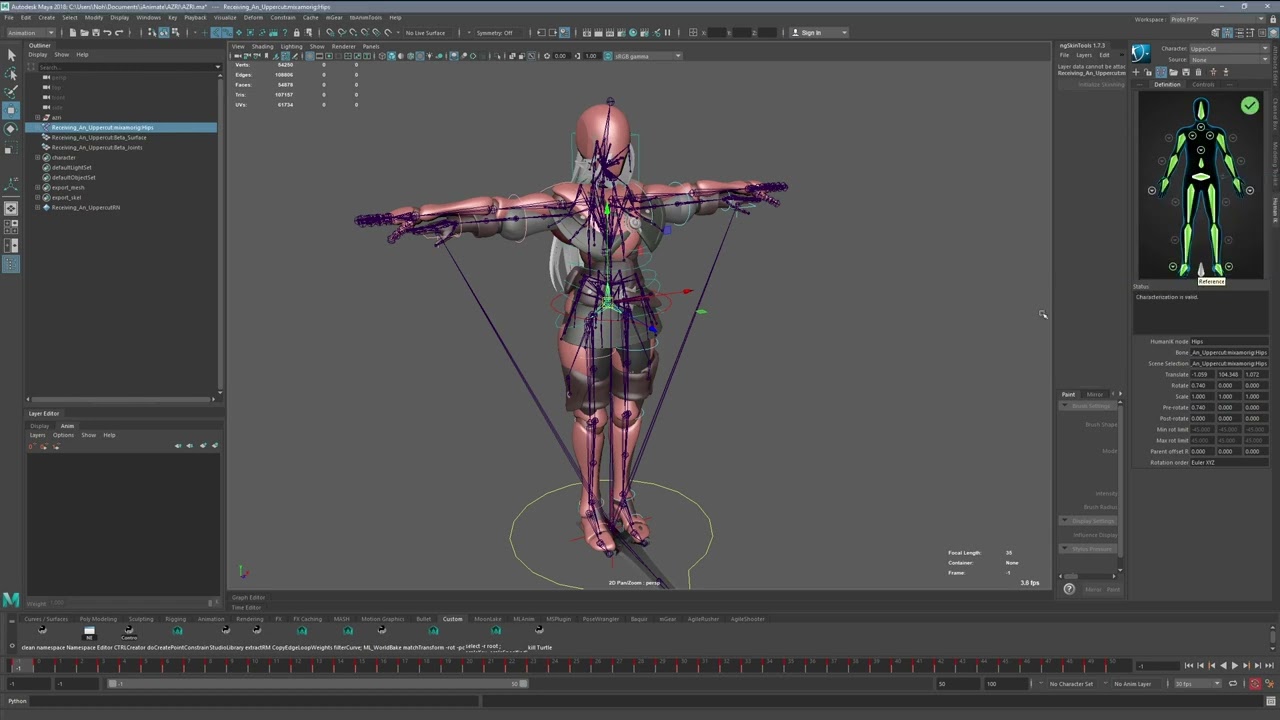Expand the export_skel node in Outliner

38,197
